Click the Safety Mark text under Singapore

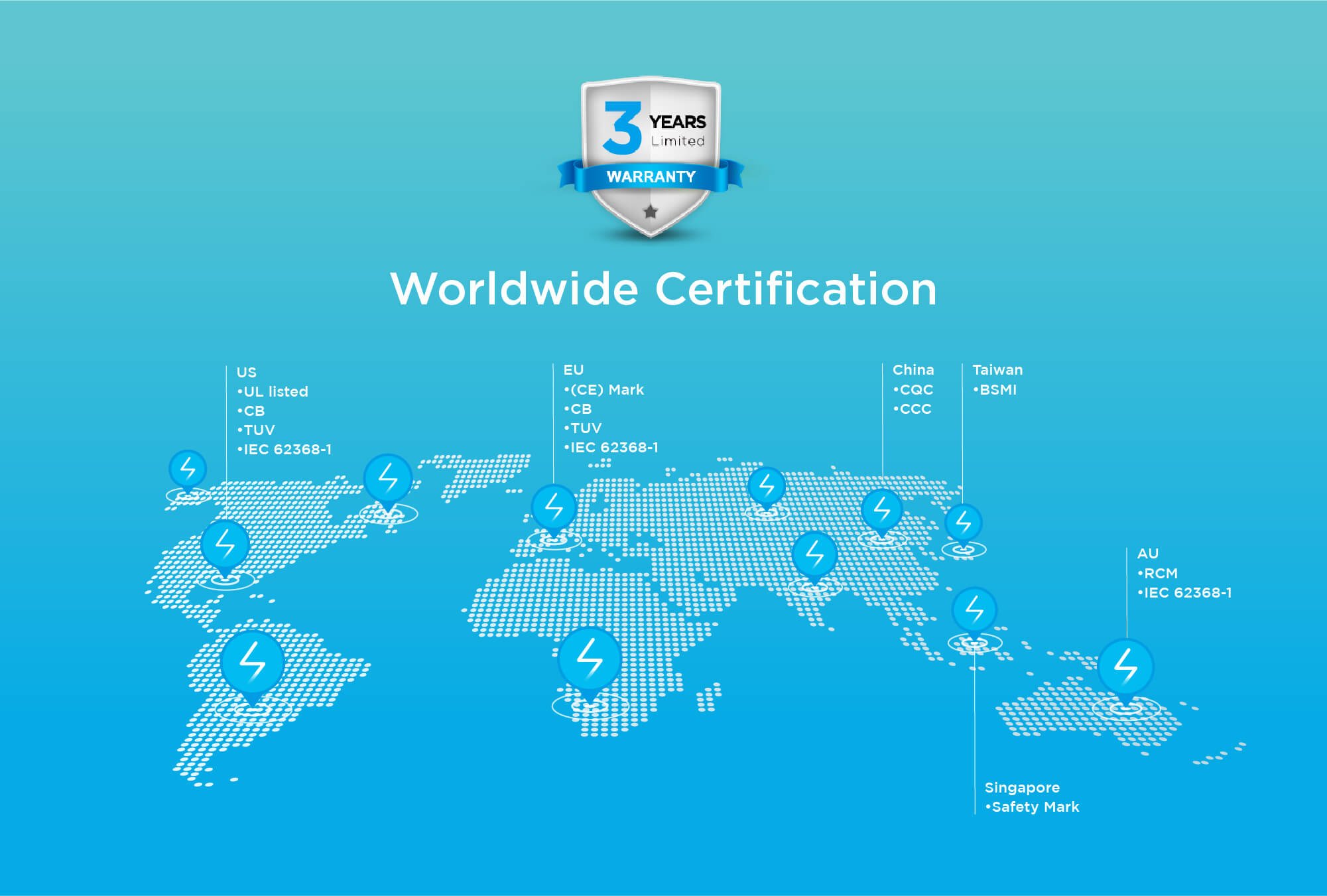pyautogui.click(x=1035, y=806)
